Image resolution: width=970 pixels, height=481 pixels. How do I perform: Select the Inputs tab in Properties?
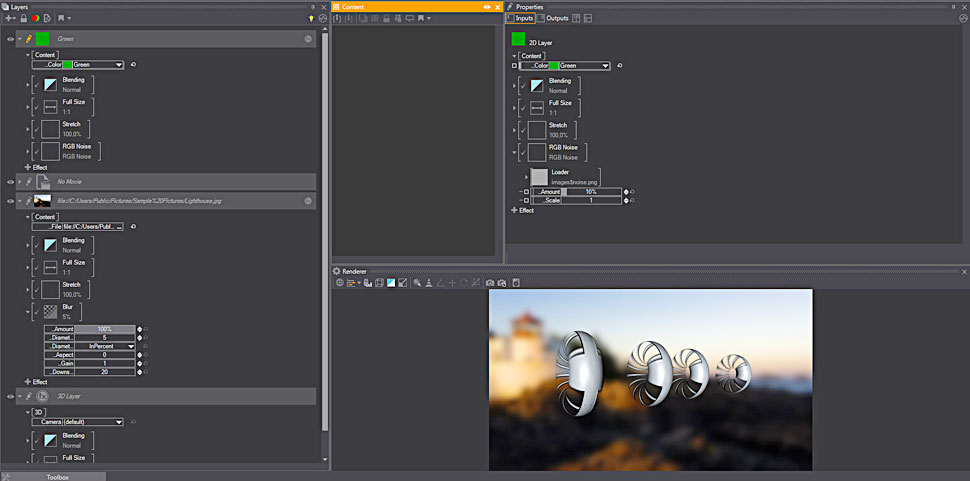[x=520, y=18]
